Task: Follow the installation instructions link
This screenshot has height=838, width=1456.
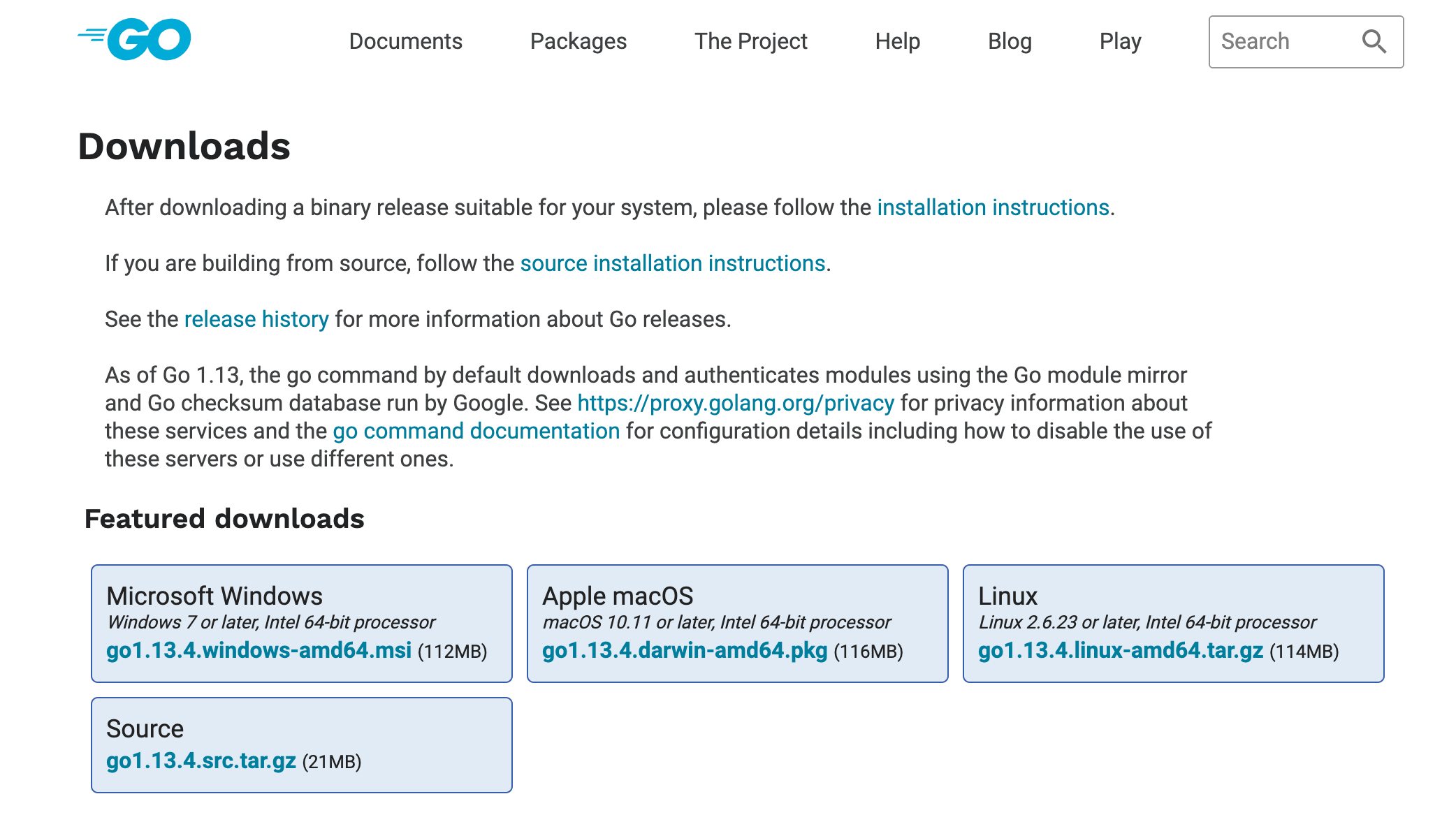Action: 993,207
